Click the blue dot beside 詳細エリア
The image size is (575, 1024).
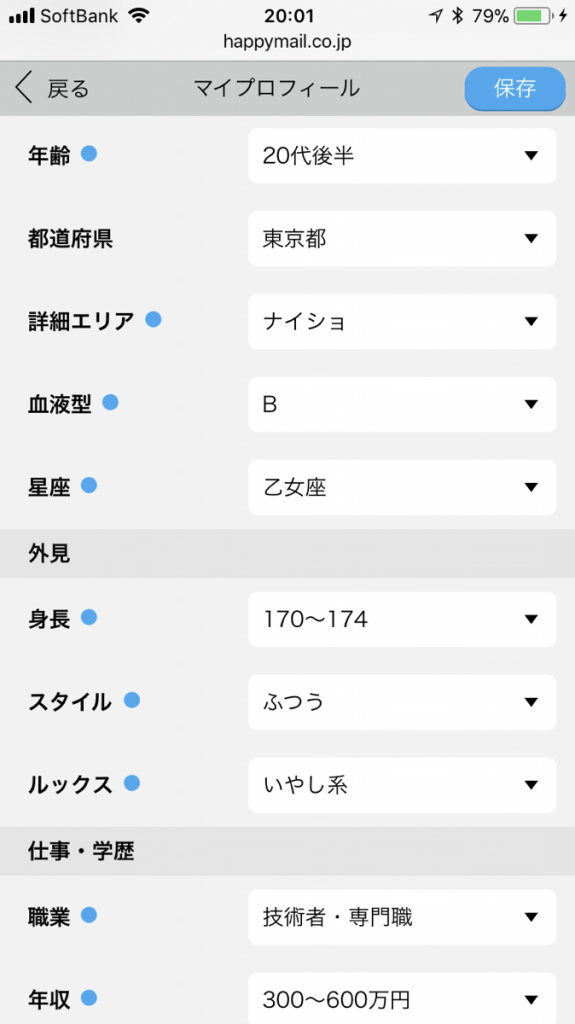coord(153,319)
